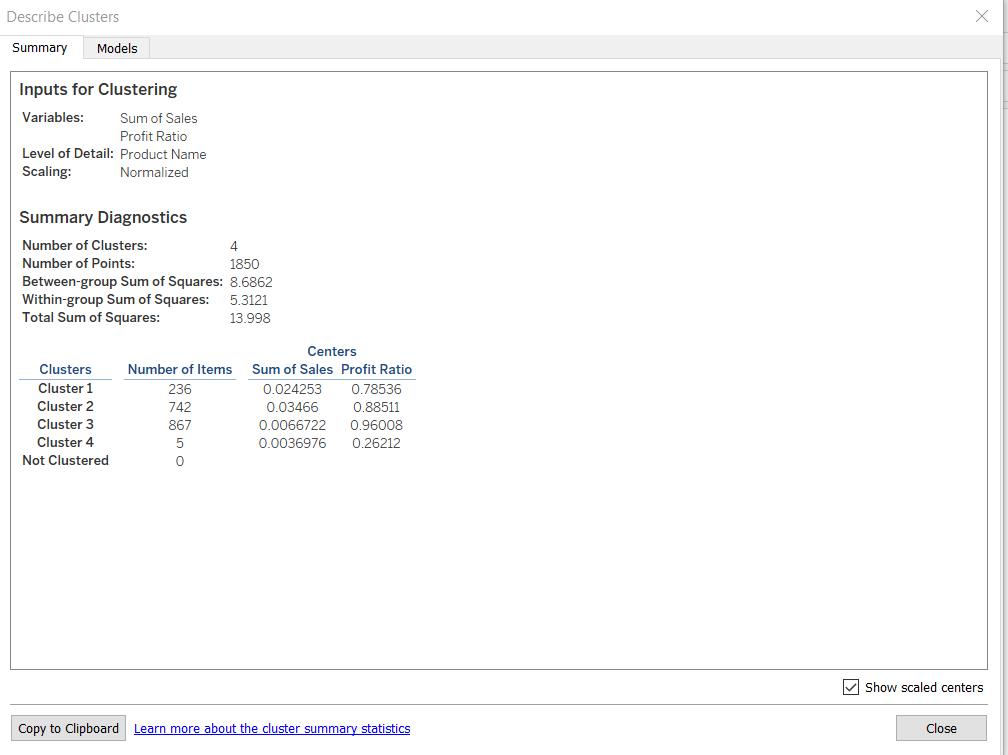Click the Inputs for Clustering heading
1008x755 pixels.
point(98,90)
